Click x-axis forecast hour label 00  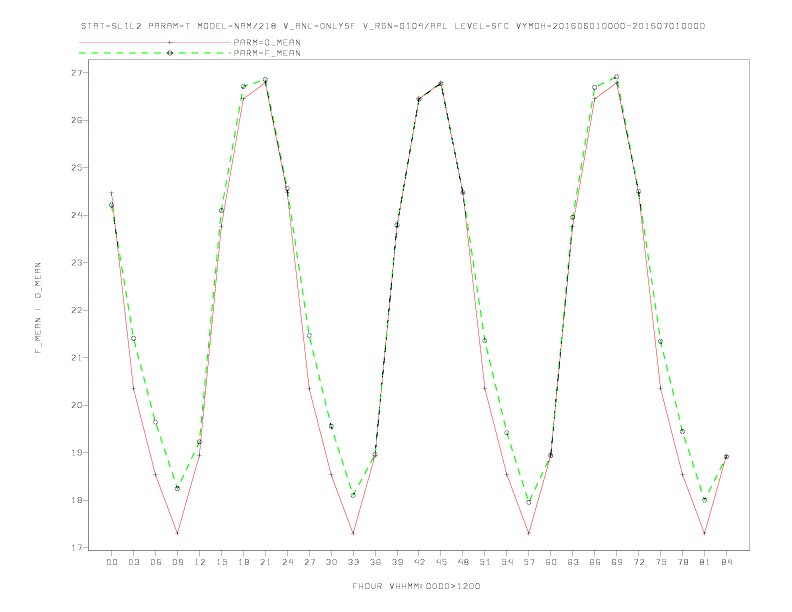[x=112, y=562]
